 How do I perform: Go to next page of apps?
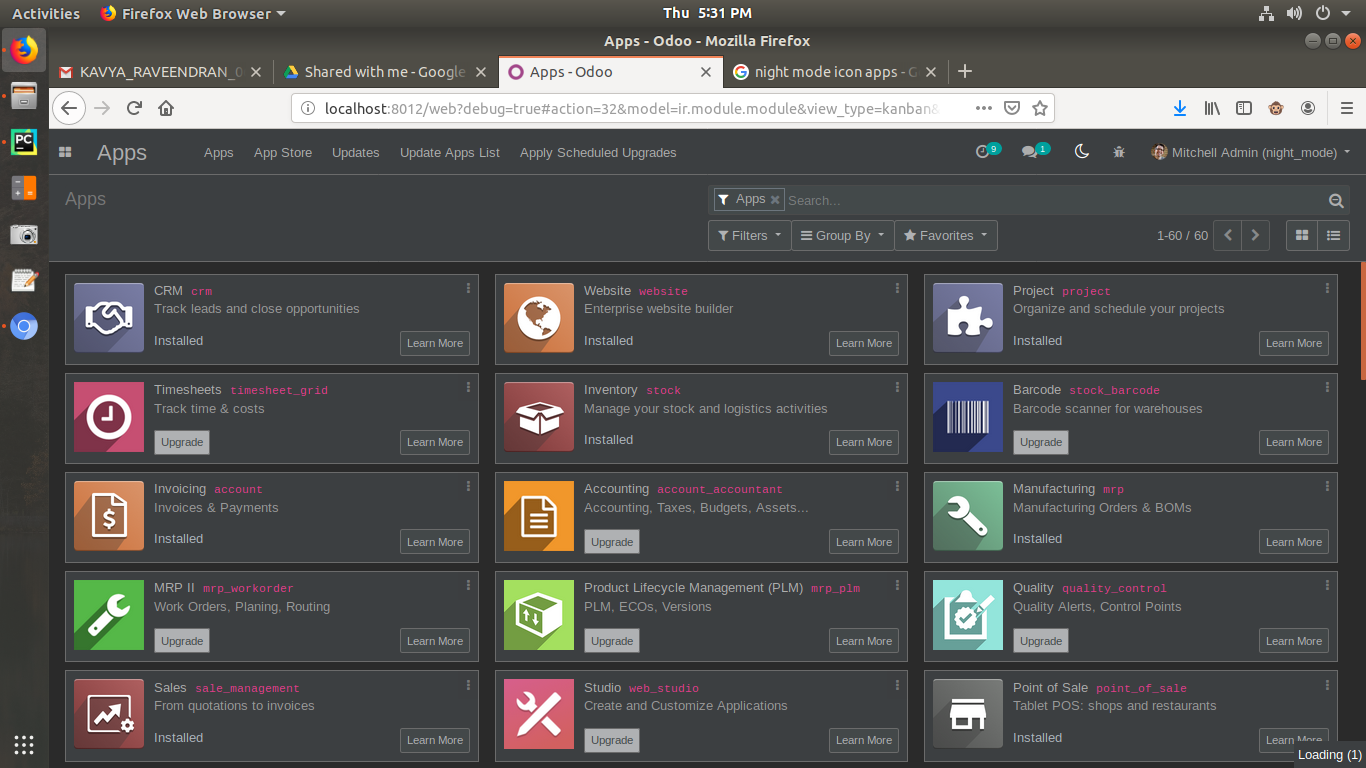tap(1255, 235)
